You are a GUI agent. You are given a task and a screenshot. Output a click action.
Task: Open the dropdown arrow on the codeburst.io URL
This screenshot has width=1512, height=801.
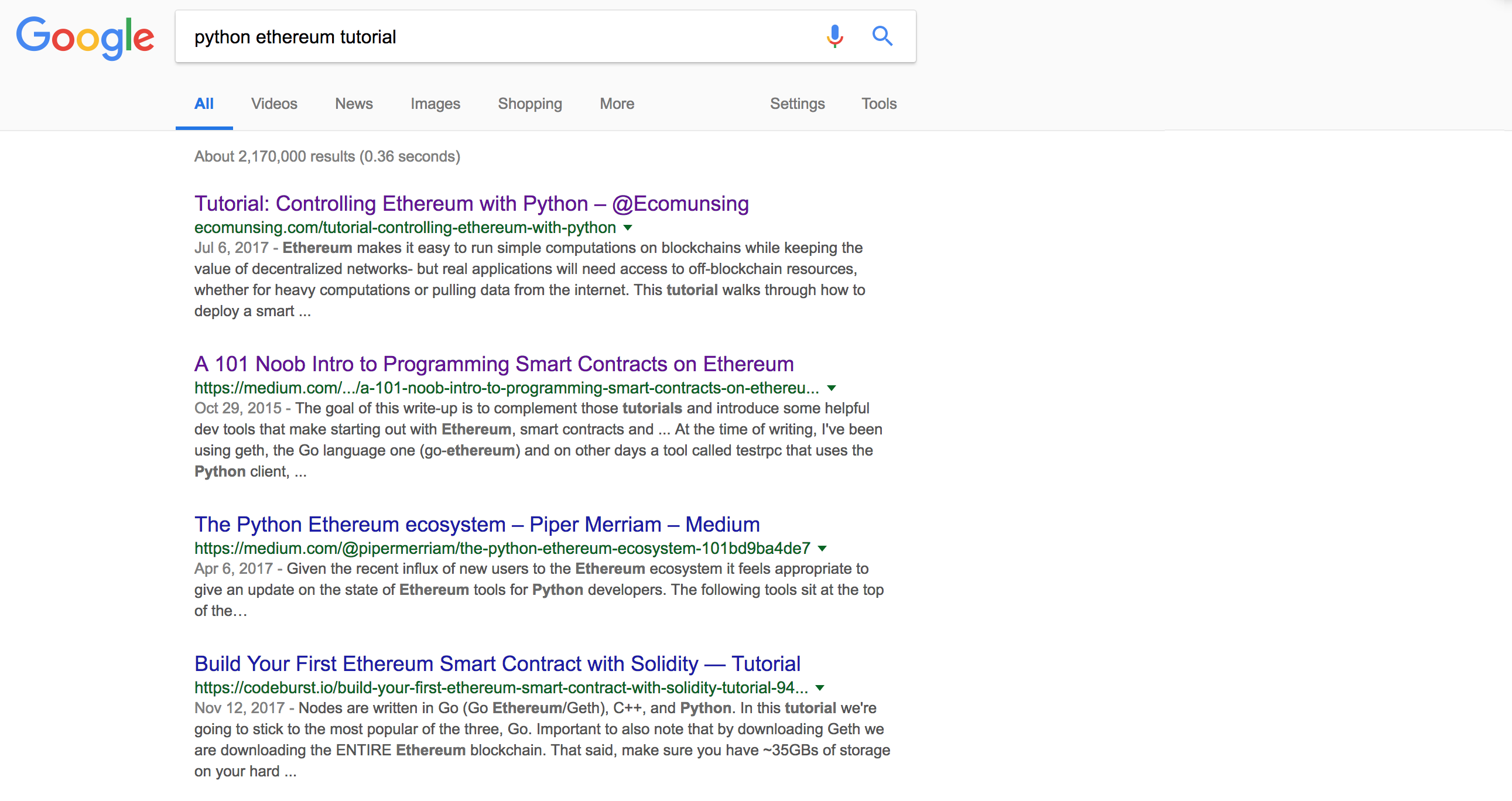tap(820, 688)
